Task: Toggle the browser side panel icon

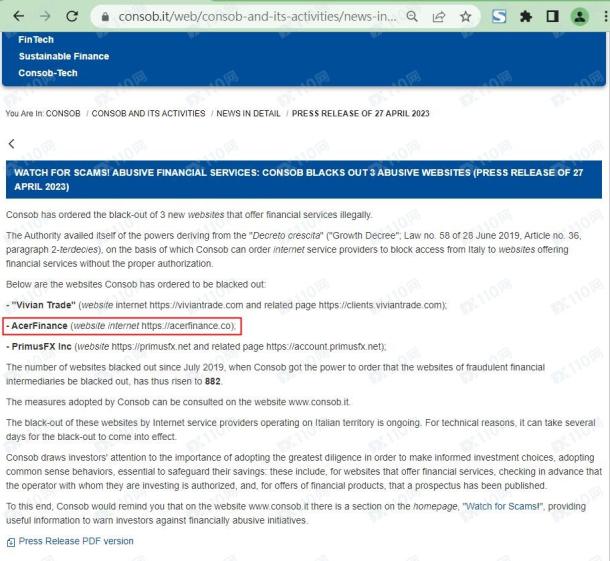Action: [x=552, y=16]
